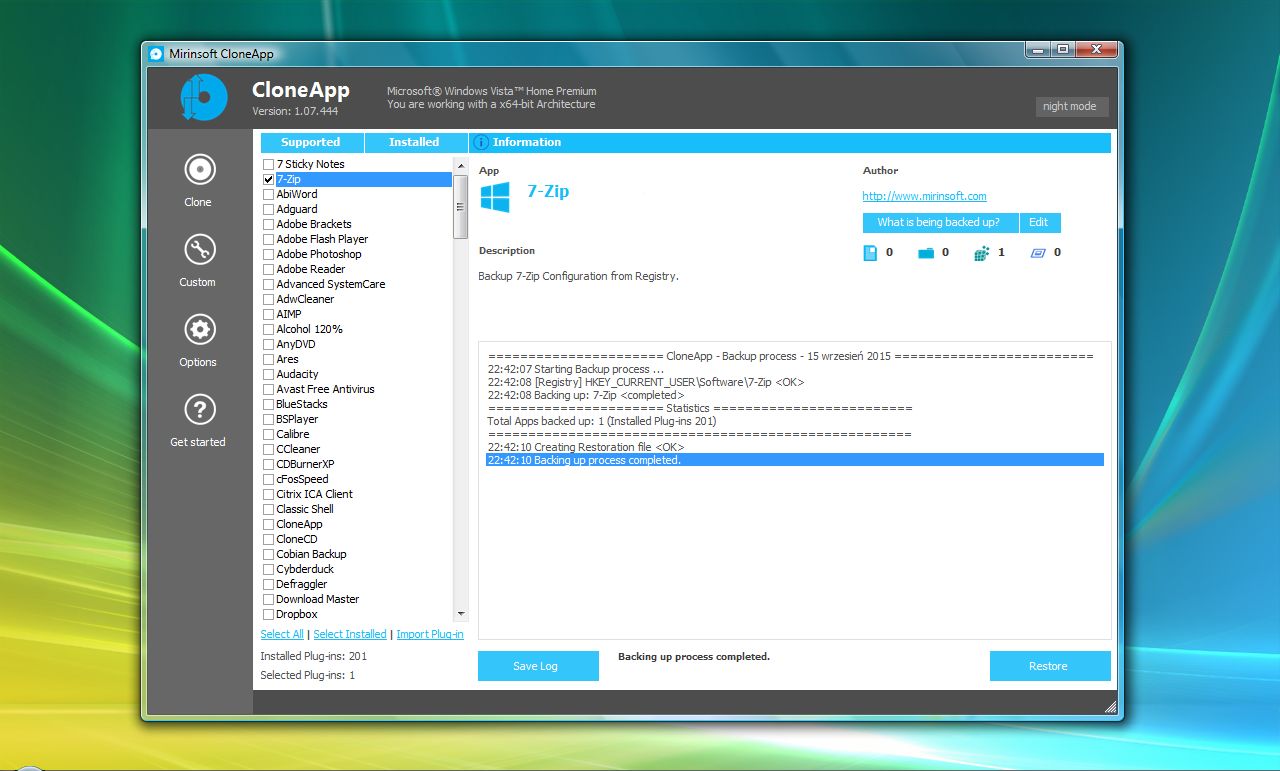Select the Citrix ICA Client list entry
Screen dimensions: 1280x771
pyautogui.click(x=314, y=495)
